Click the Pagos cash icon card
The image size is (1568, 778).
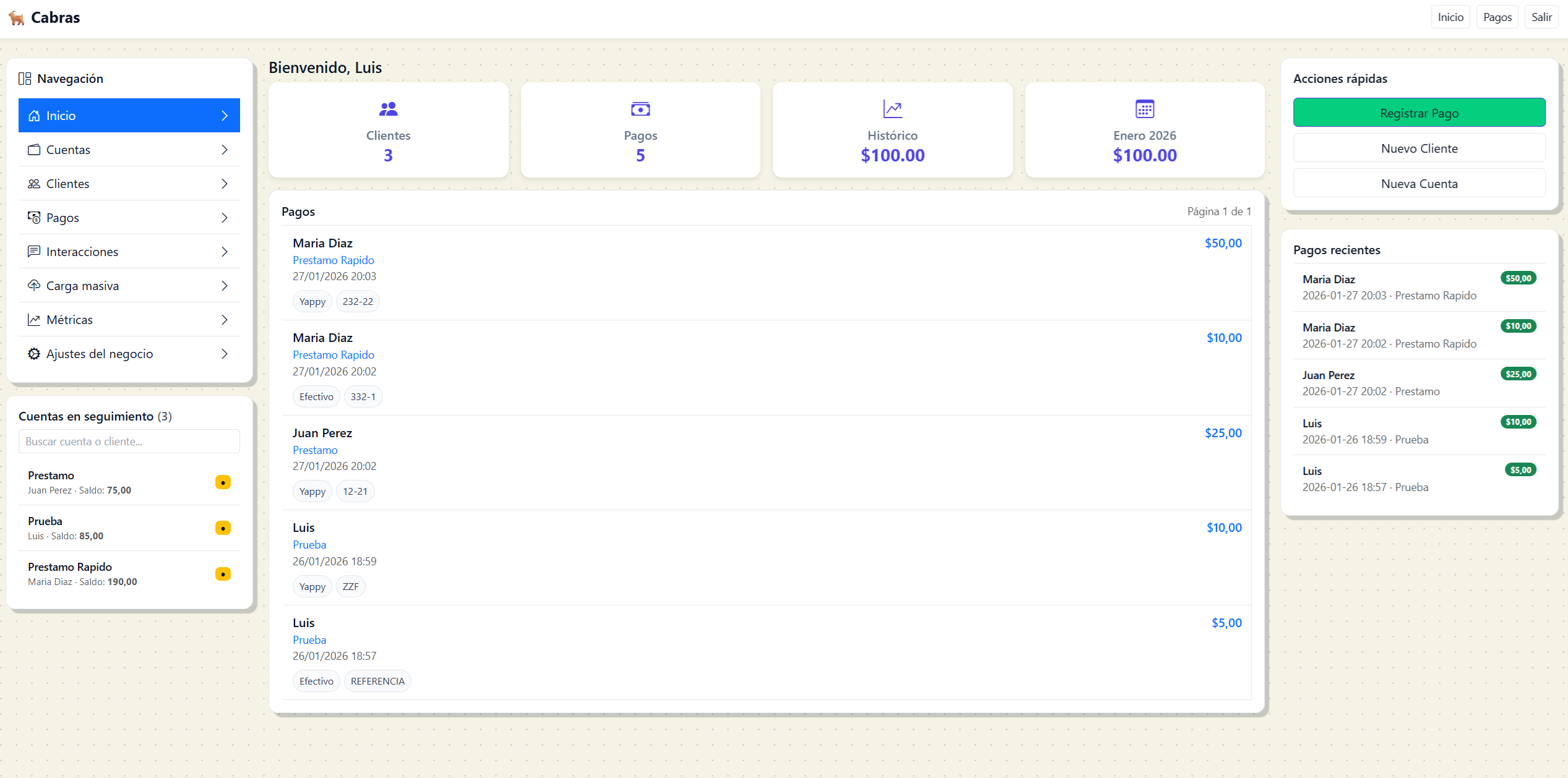click(x=640, y=109)
